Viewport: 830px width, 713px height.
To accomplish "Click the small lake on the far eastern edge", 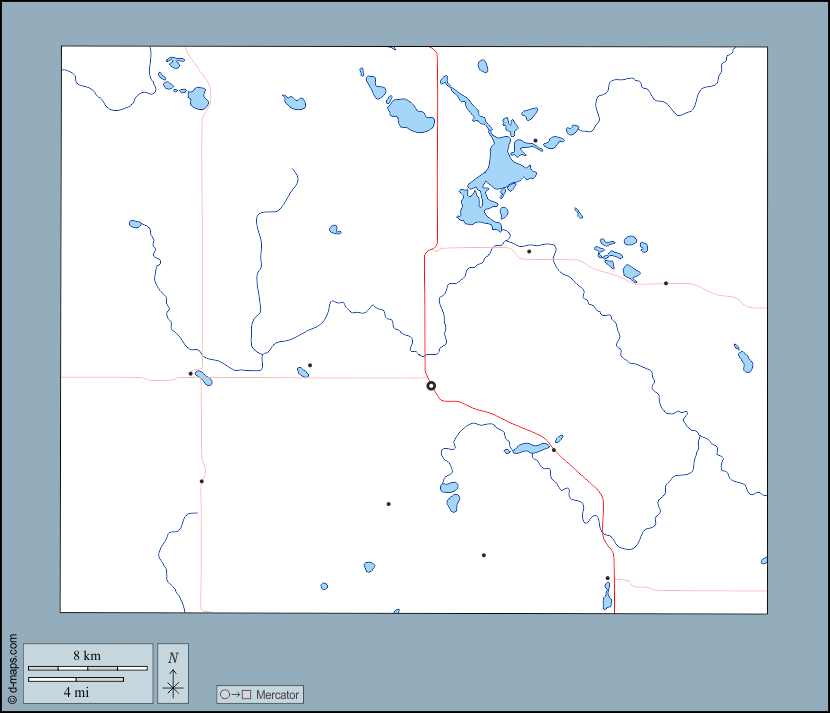I will coord(745,359).
